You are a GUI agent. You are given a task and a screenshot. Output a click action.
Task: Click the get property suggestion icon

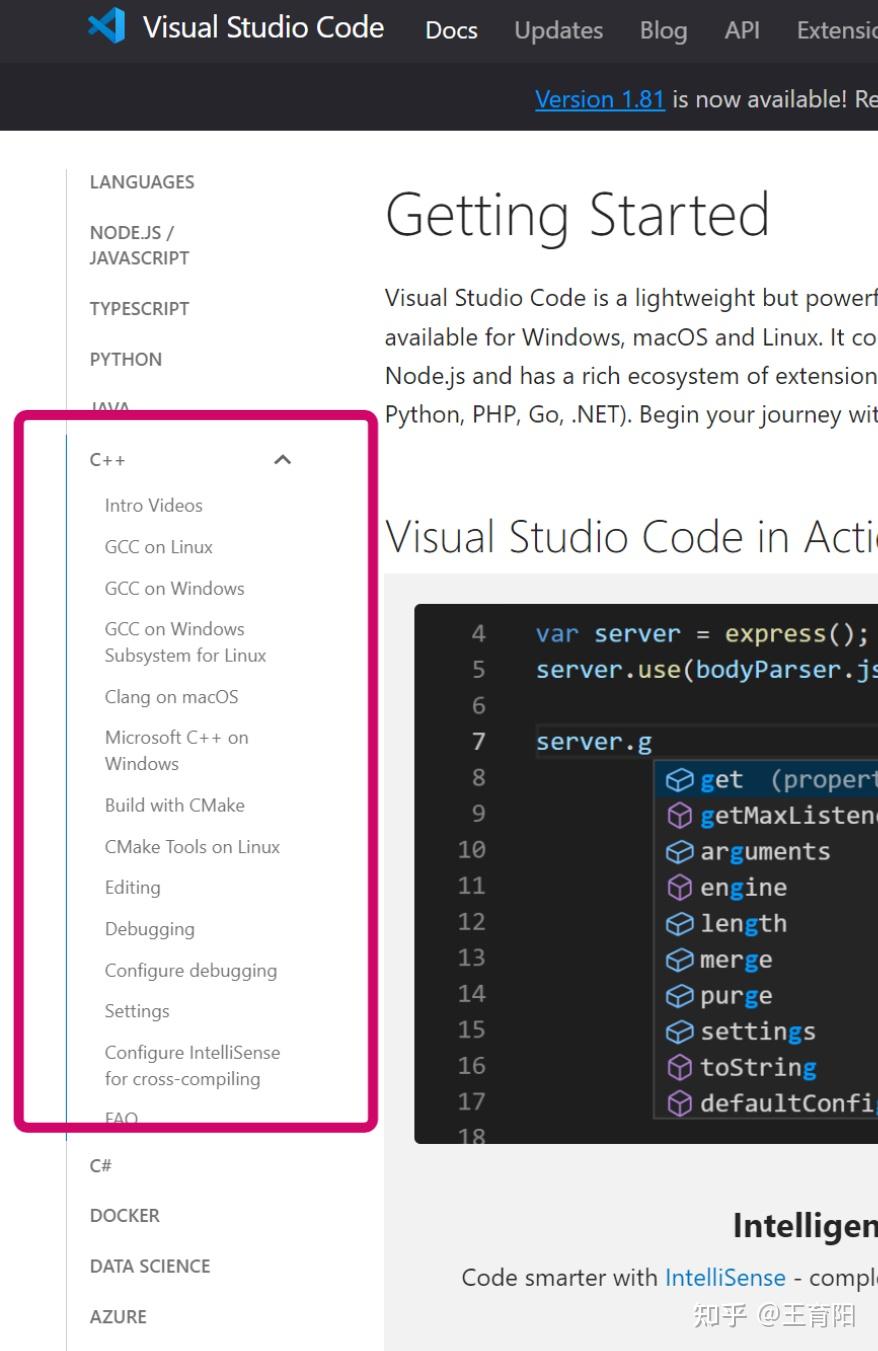pyautogui.click(x=680, y=780)
